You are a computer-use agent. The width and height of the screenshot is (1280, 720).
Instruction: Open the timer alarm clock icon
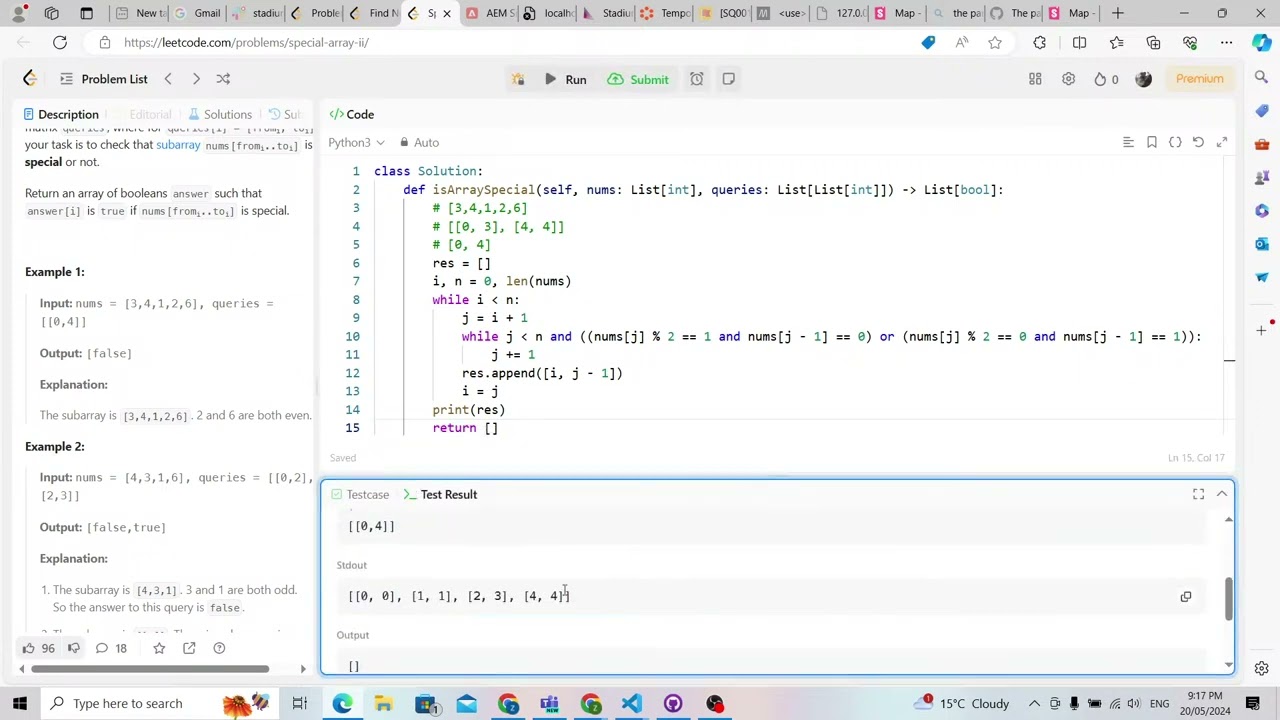point(697,79)
